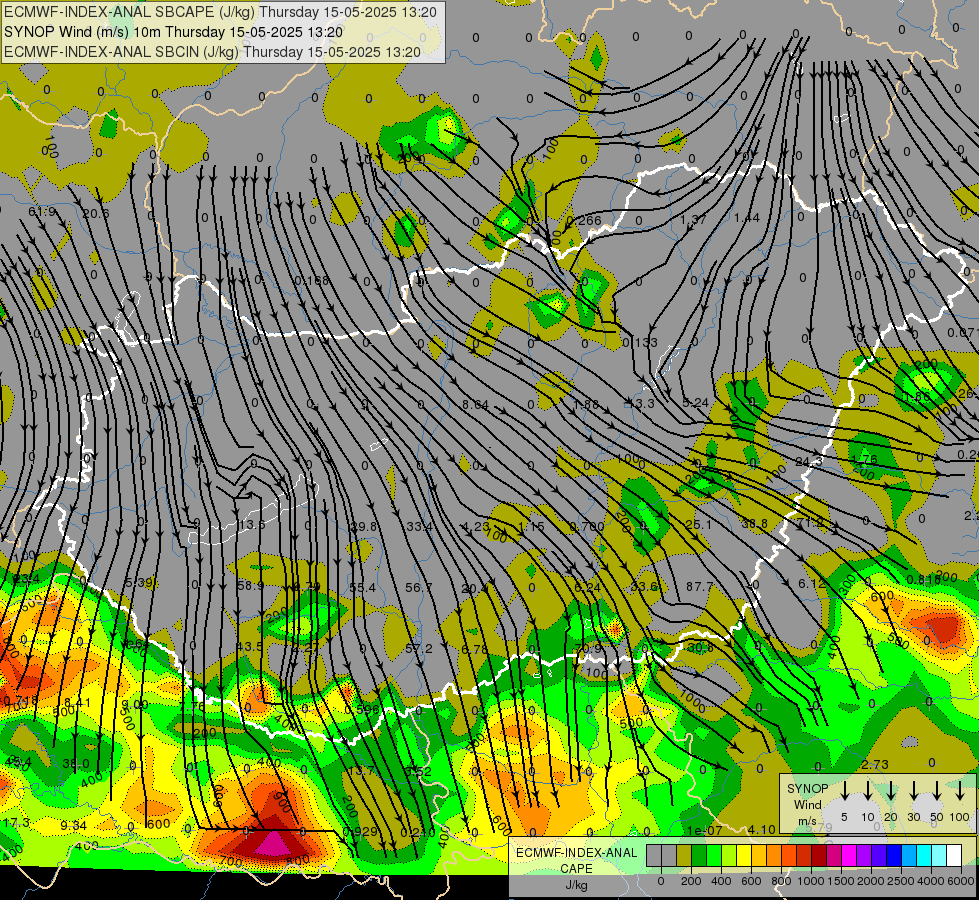Image resolution: width=979 pixels, height=900 pixels.
Task: Click the 20.6 value on the map
Action: (96, 214)
